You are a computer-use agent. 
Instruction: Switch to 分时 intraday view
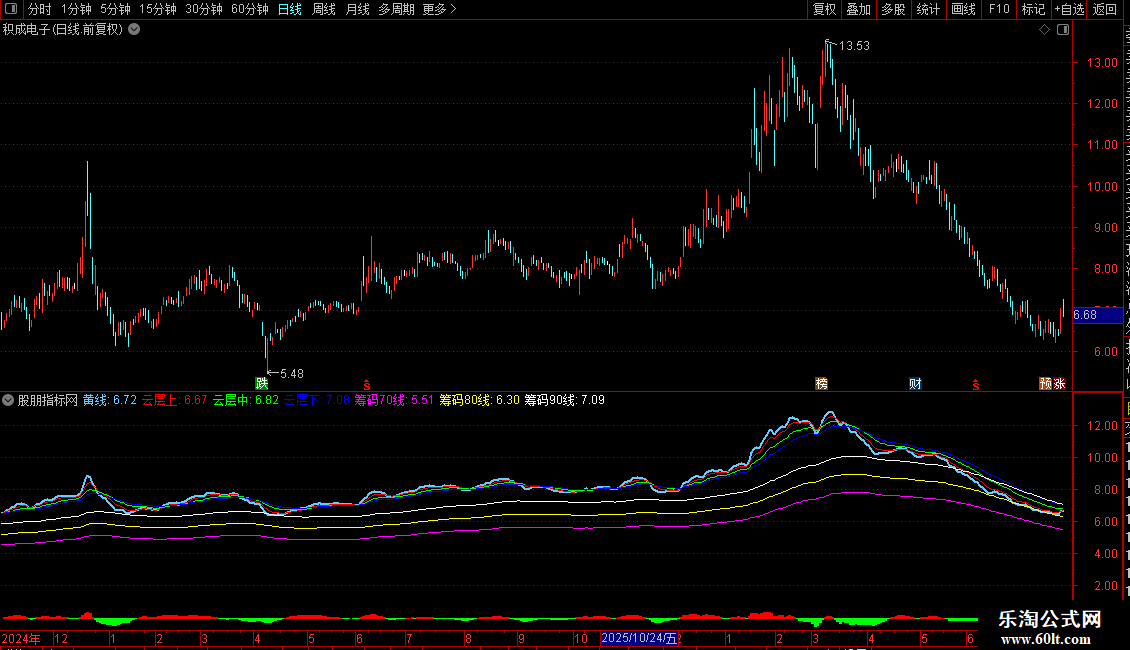click(x=40, y=9)
